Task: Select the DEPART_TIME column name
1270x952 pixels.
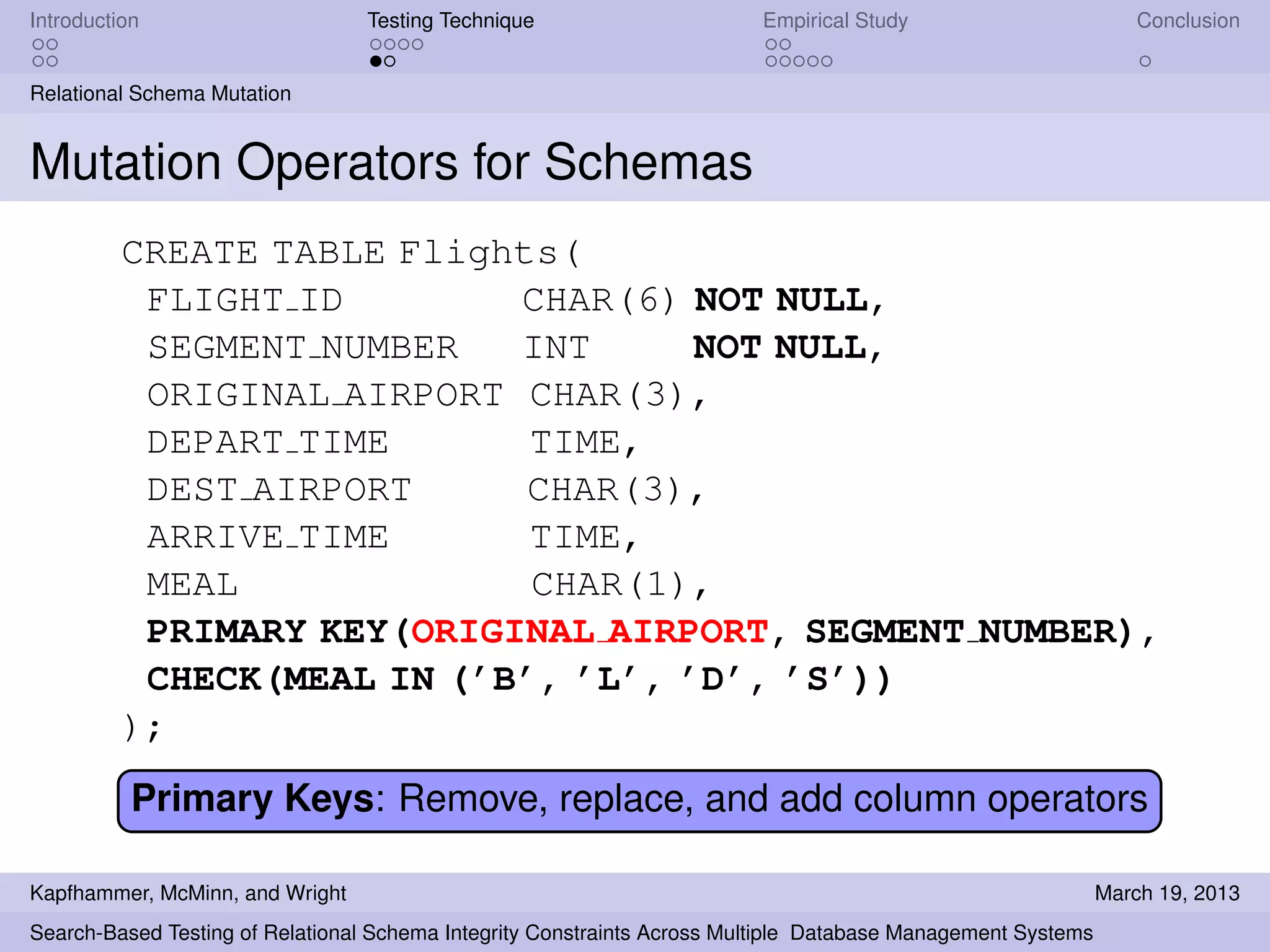Action: click(267, 443)
